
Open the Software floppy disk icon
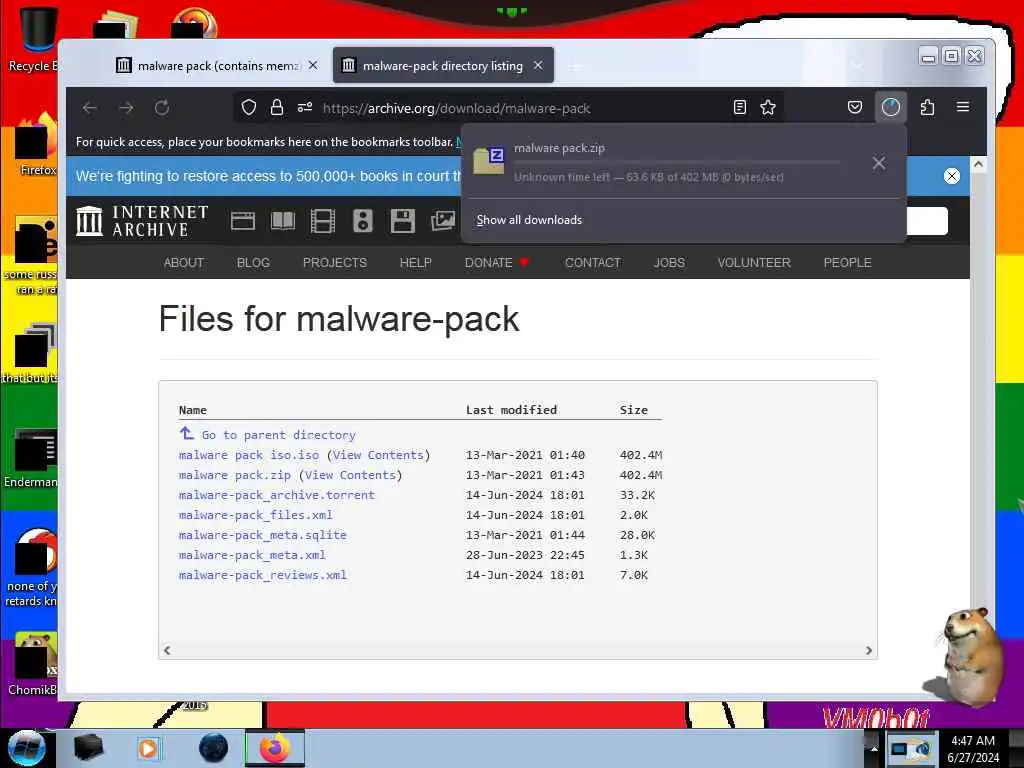coord(402,221)
